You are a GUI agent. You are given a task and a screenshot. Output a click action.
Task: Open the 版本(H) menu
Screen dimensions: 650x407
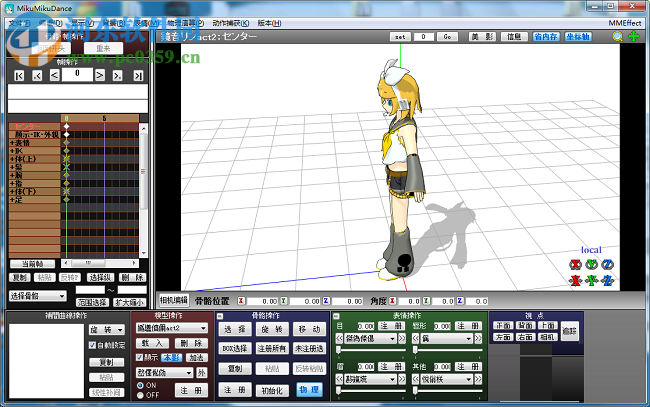pos(269,23)
